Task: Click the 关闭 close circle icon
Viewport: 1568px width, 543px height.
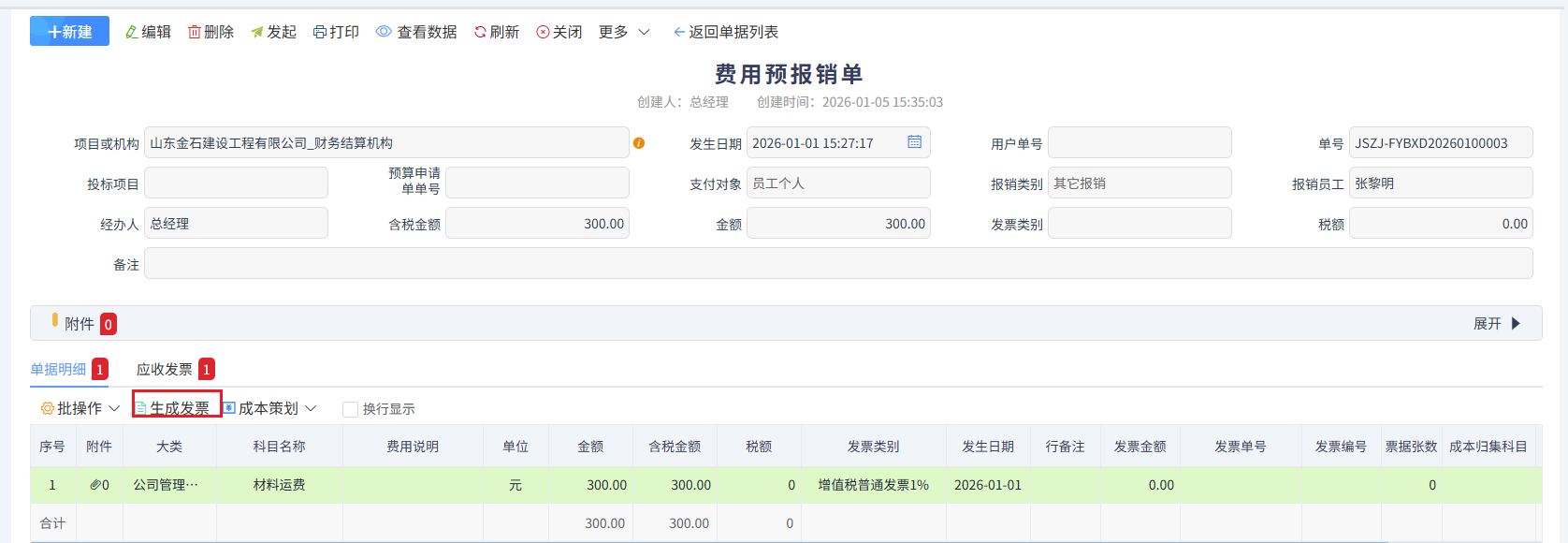Action: [x=543, y=32]
